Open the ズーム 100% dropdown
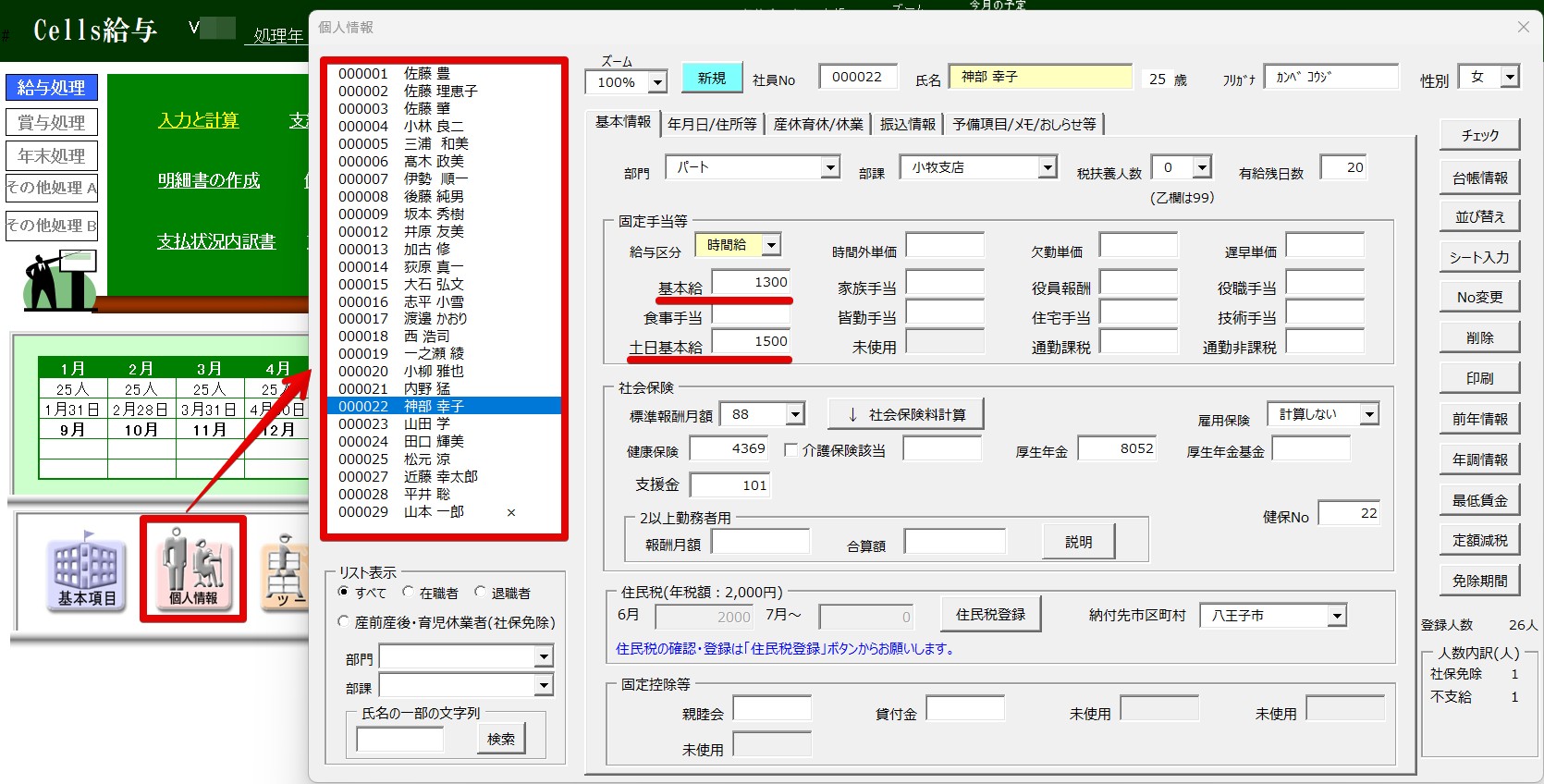This screenshot has width=1544, height=784. [x=657, y=82]
